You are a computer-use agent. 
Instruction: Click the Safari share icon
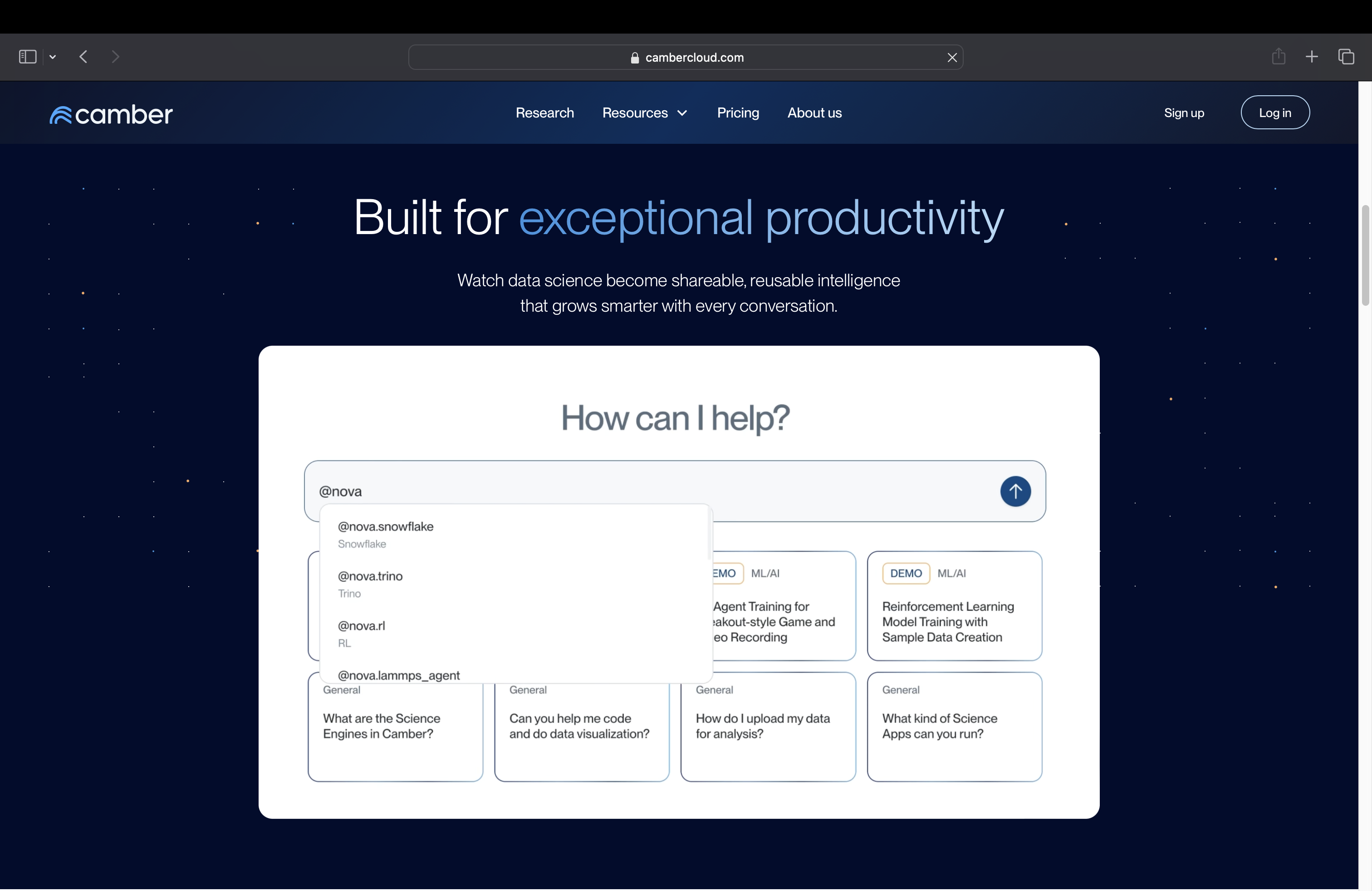coord(1278,56)
